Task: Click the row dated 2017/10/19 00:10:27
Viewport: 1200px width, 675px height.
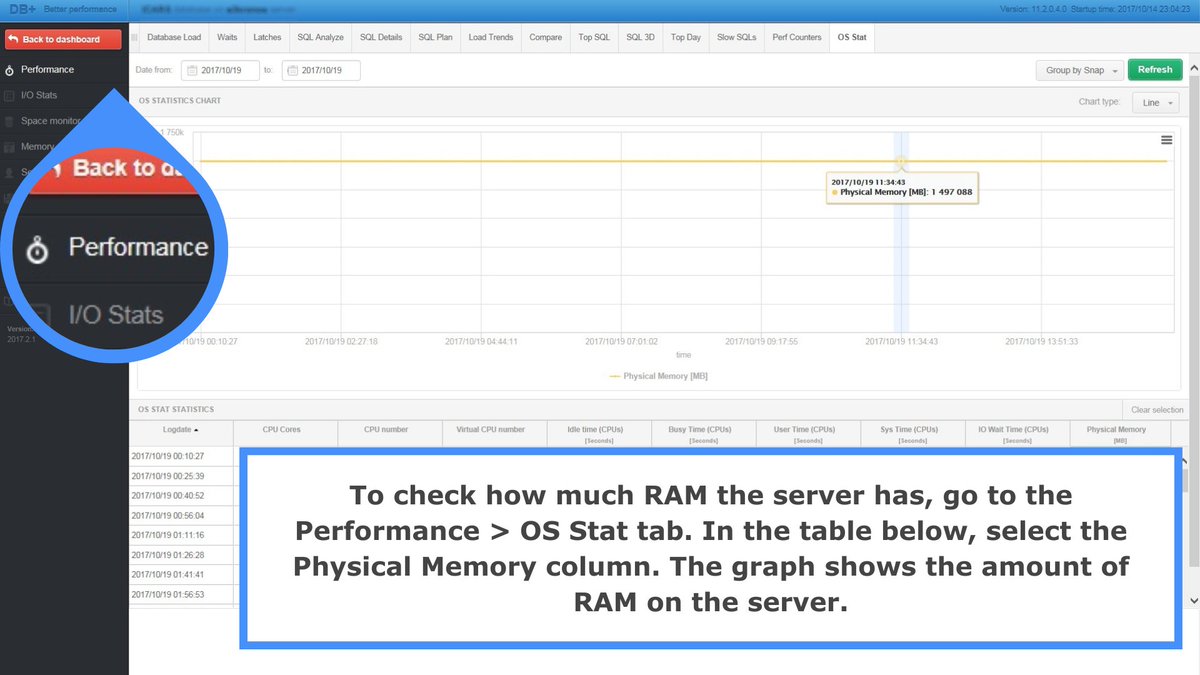Action: point(182,456)
